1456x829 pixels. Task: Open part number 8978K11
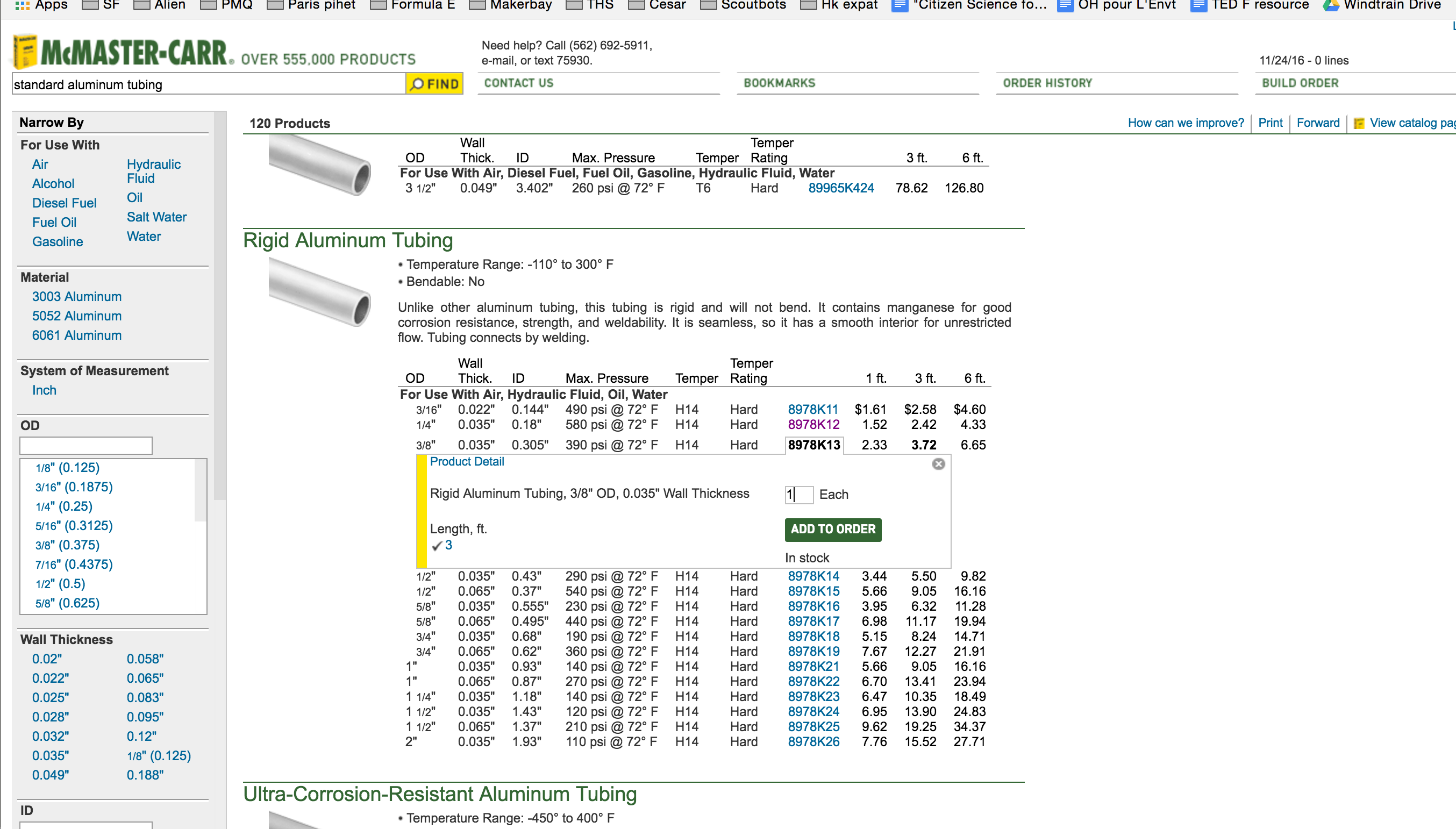[812, 409]
